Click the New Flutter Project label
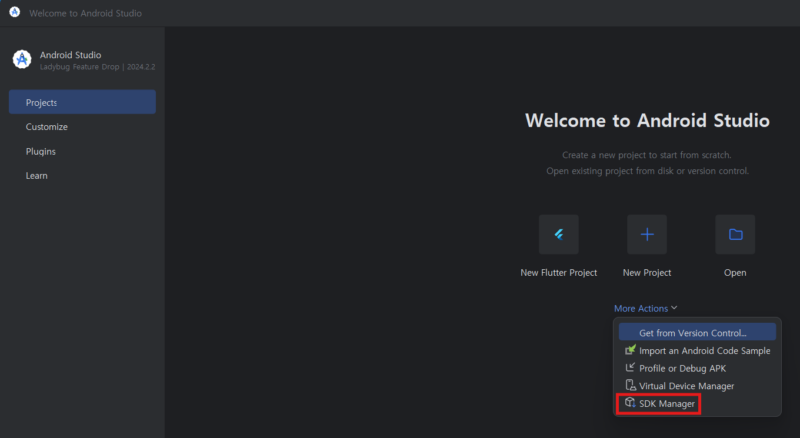800x438 pixels. (x=559, y=273)
